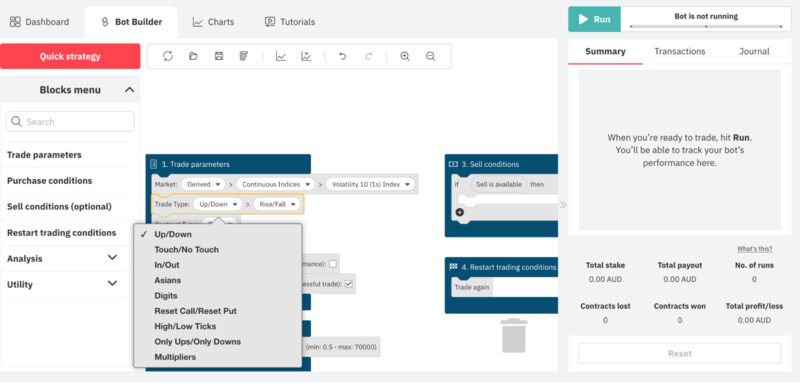Open the Rise/Fall dropdown
800x385 pixels.
(x=276, y=204)
